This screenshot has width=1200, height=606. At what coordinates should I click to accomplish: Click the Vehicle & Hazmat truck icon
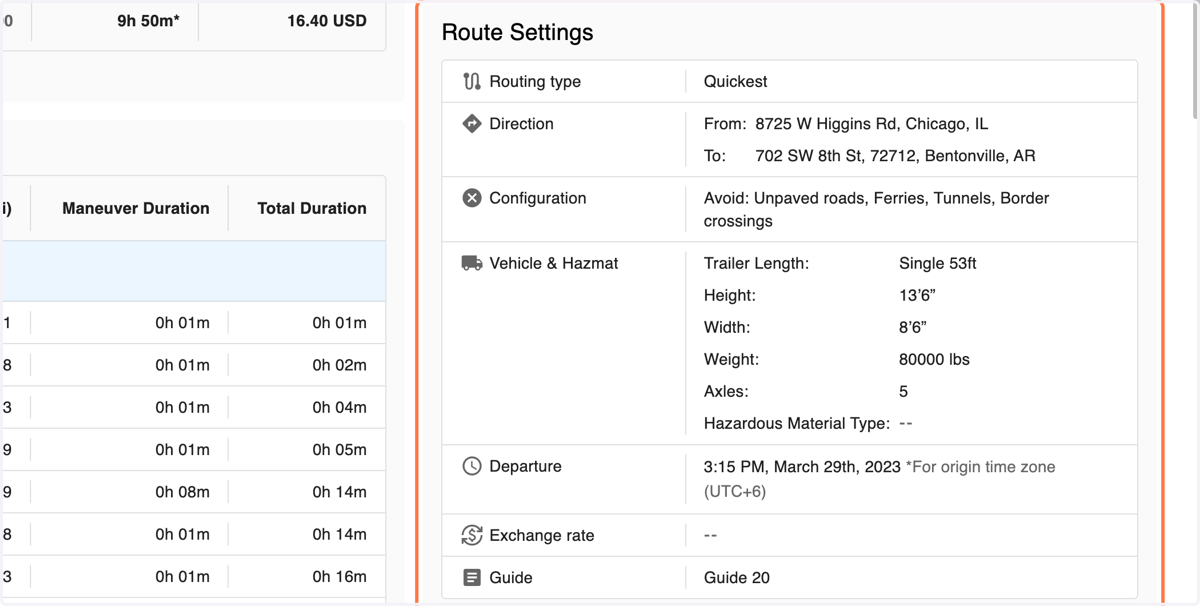[472, 263]
